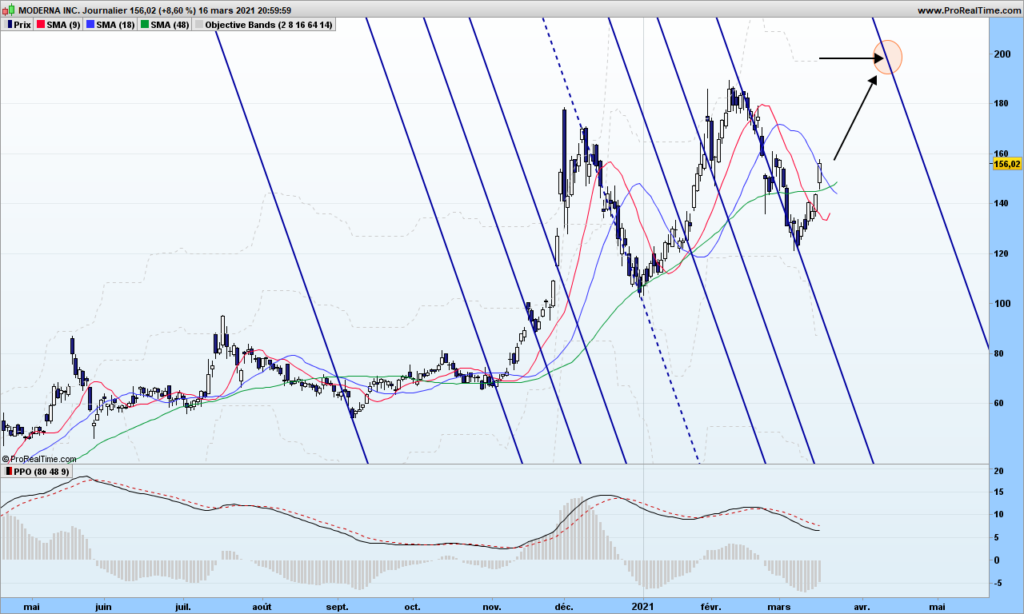Viewport: 1024px width, 614px height.
Task: Click the 10 level on the PPO axis
Action: click(x=999, y=515)
